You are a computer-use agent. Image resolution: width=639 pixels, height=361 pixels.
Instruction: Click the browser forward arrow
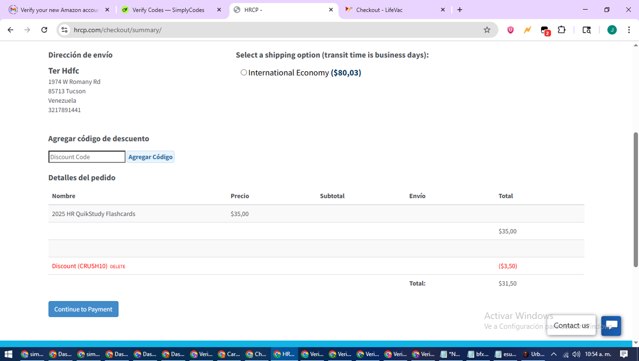pyautogui.click(x=27, y=30)
